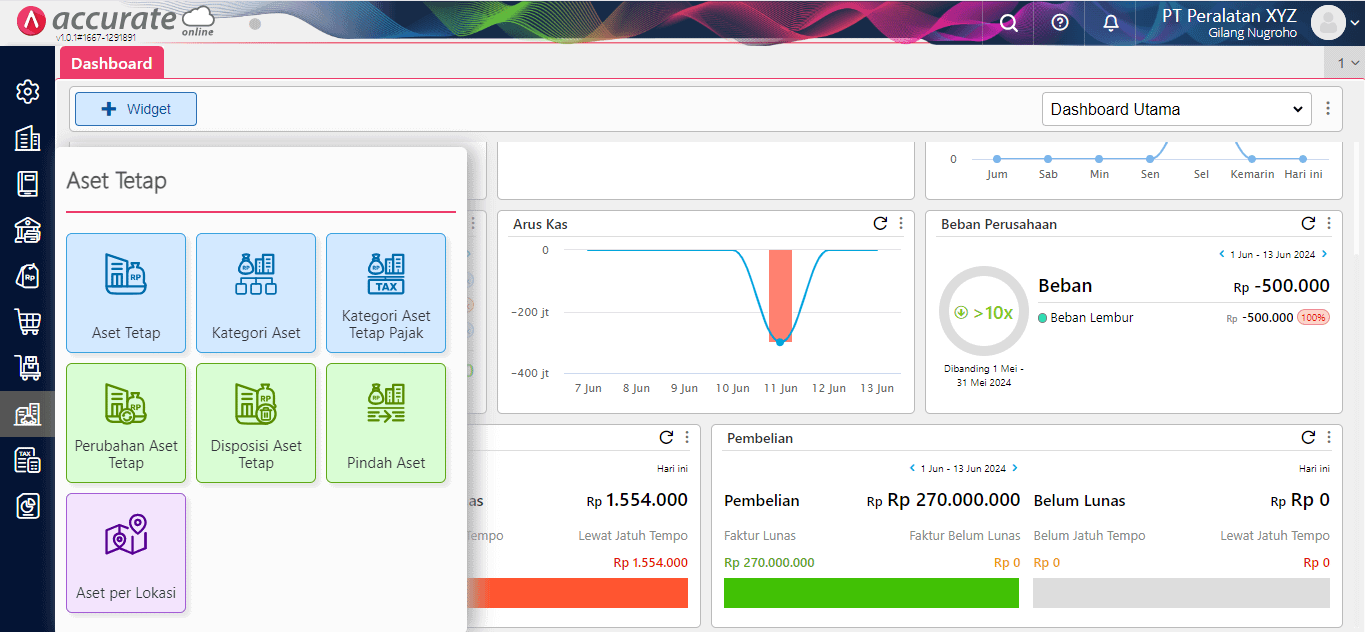Open the Pindah Aset tile
Viewport: 1365px width, 632px height.
pyautogui.click(x=386, y=423)
